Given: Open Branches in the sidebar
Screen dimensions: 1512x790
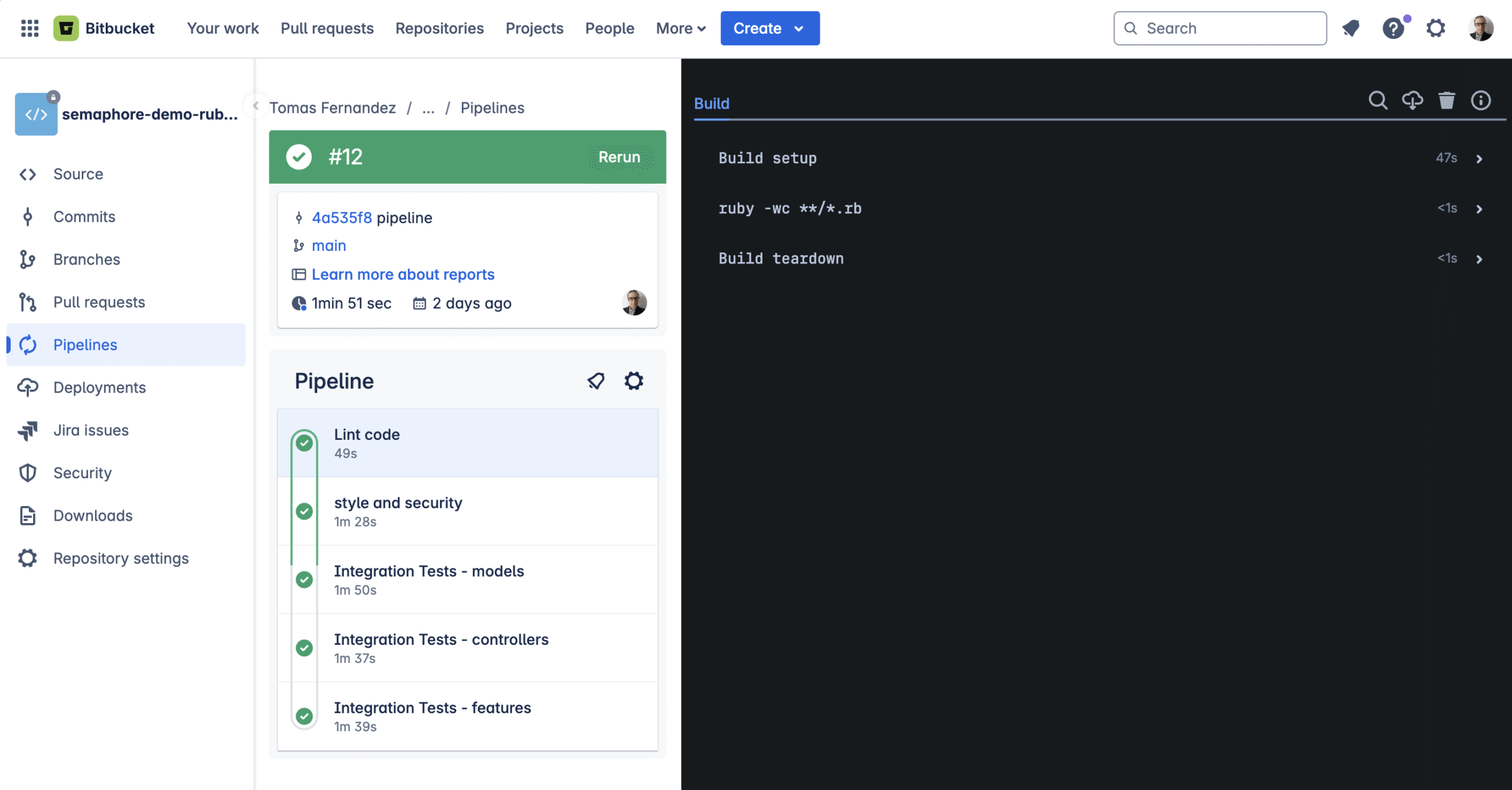Looking at the screenshot, I should (126, 259).
